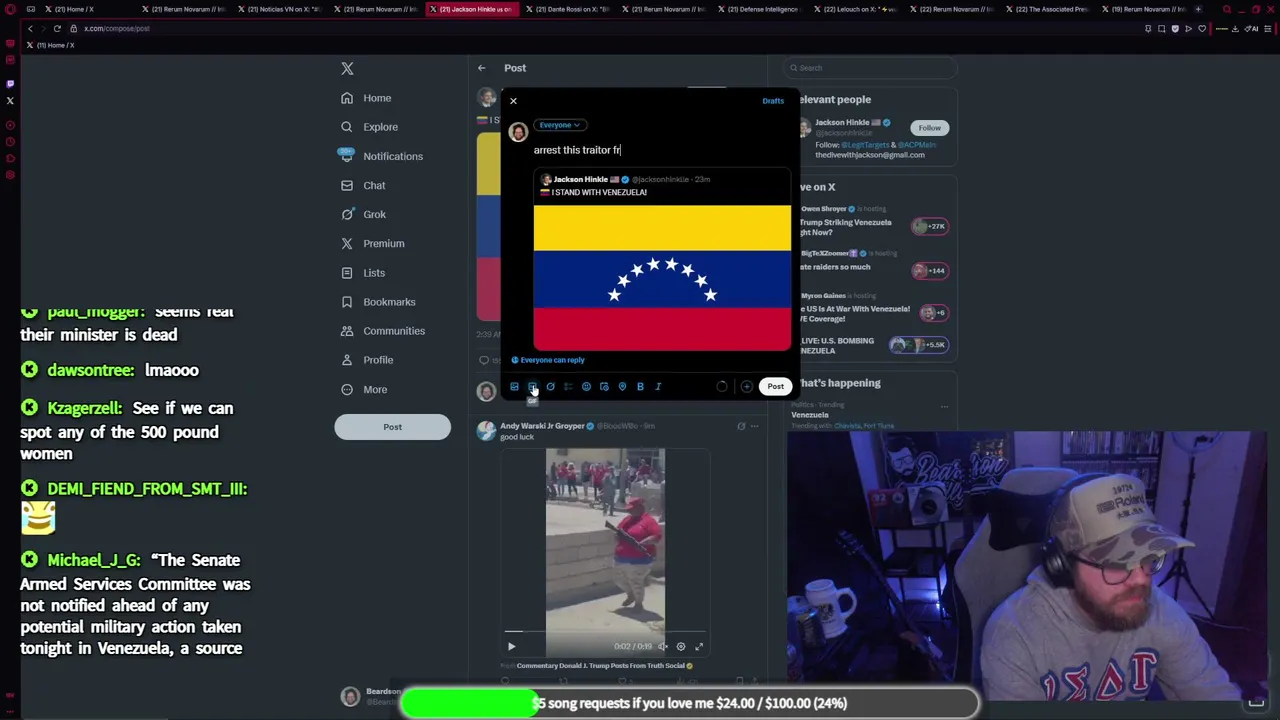The width and height of the screenshot is (1280, 720).
Task: Click the schedule post icon
Action: tap(604, 387)
